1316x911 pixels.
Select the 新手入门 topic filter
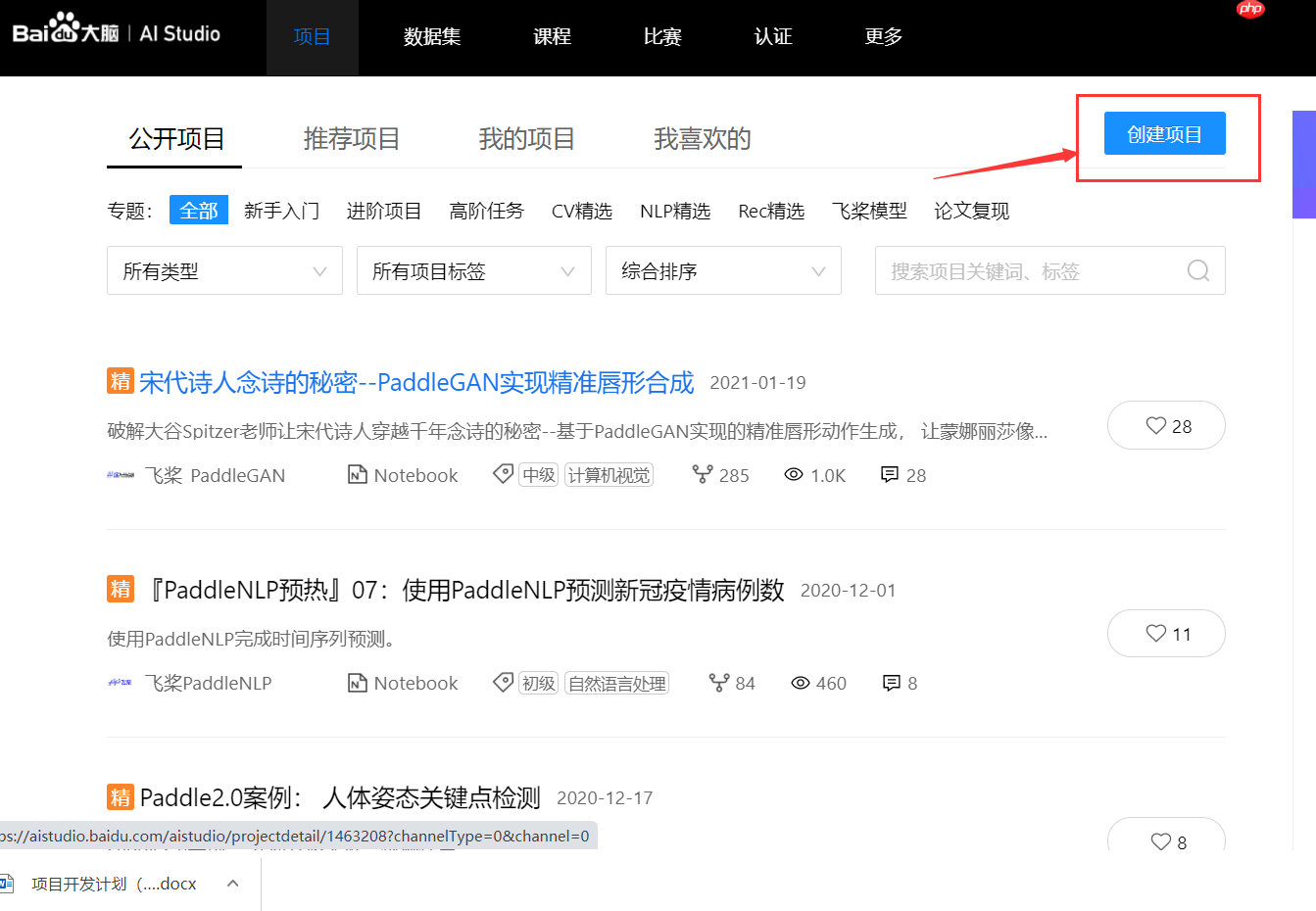pyautogui.click(x=282, y=210)
